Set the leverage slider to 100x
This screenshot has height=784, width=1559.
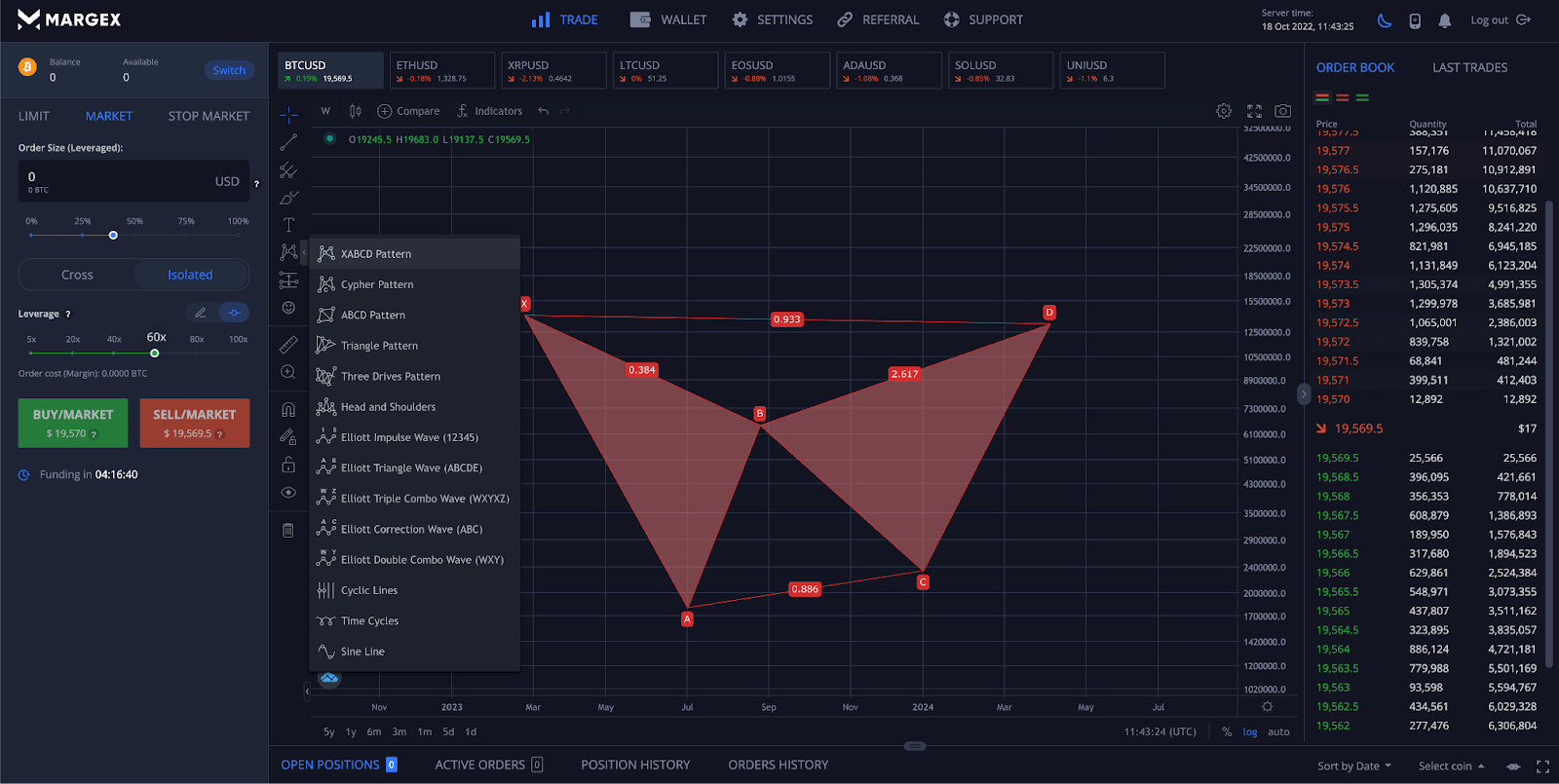(238, 353)
